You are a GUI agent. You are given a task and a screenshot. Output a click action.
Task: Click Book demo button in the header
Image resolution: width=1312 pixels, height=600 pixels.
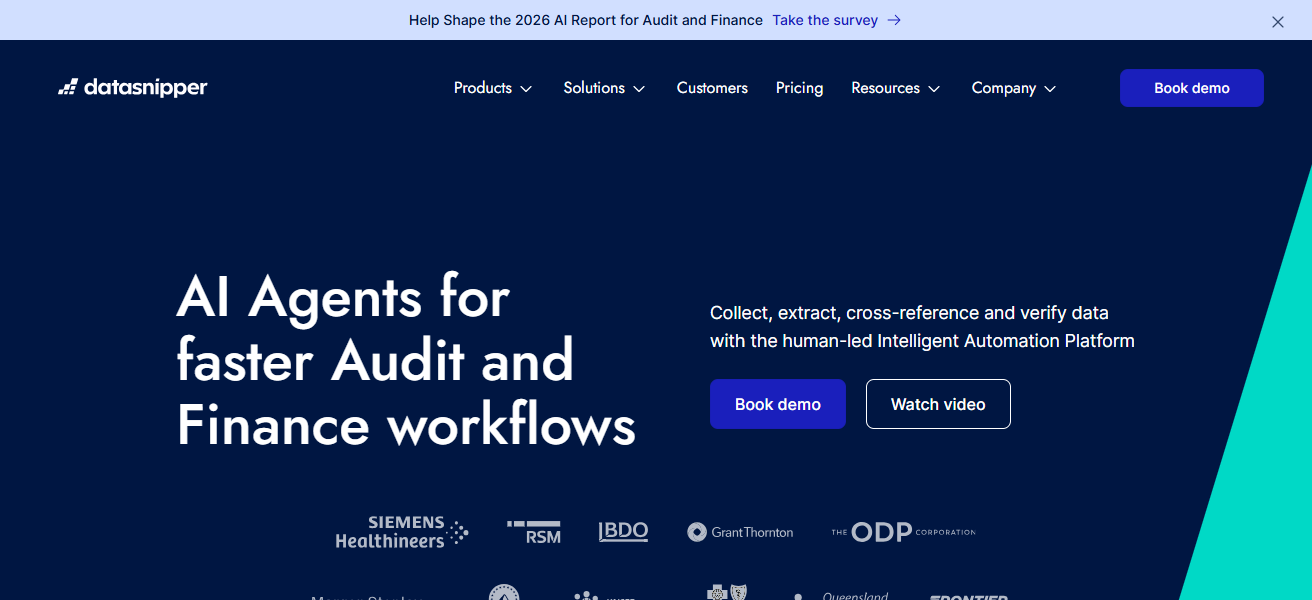[x=1191, y=88]
